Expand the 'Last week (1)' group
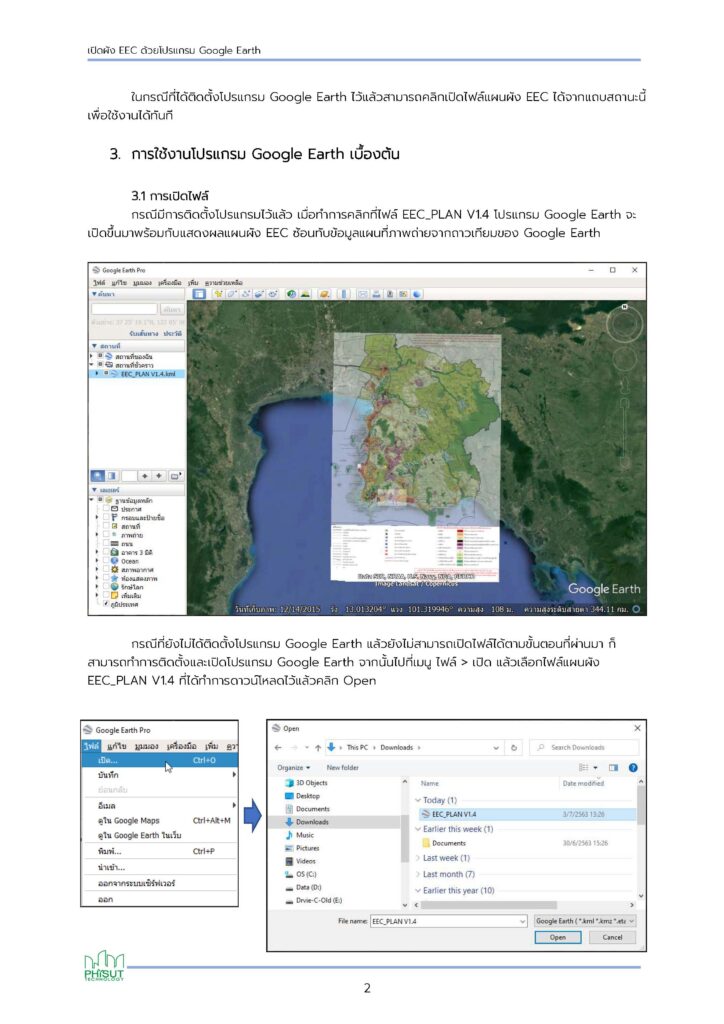This screenshot has height=1024, width=724. coord(418,858)
